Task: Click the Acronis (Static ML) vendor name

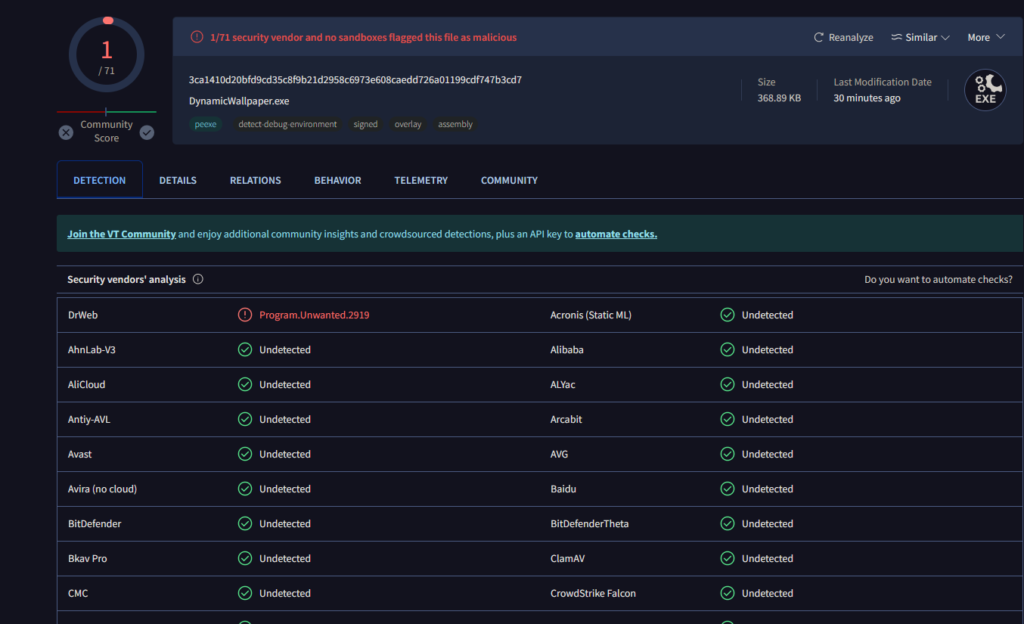Action: pos(591,315)
